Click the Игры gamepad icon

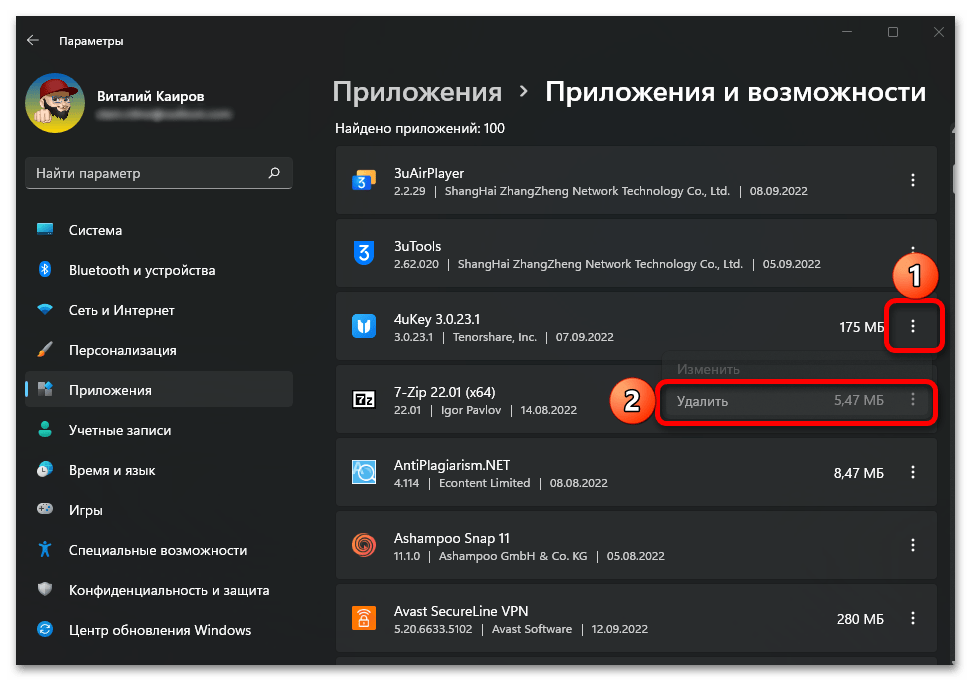45,509
